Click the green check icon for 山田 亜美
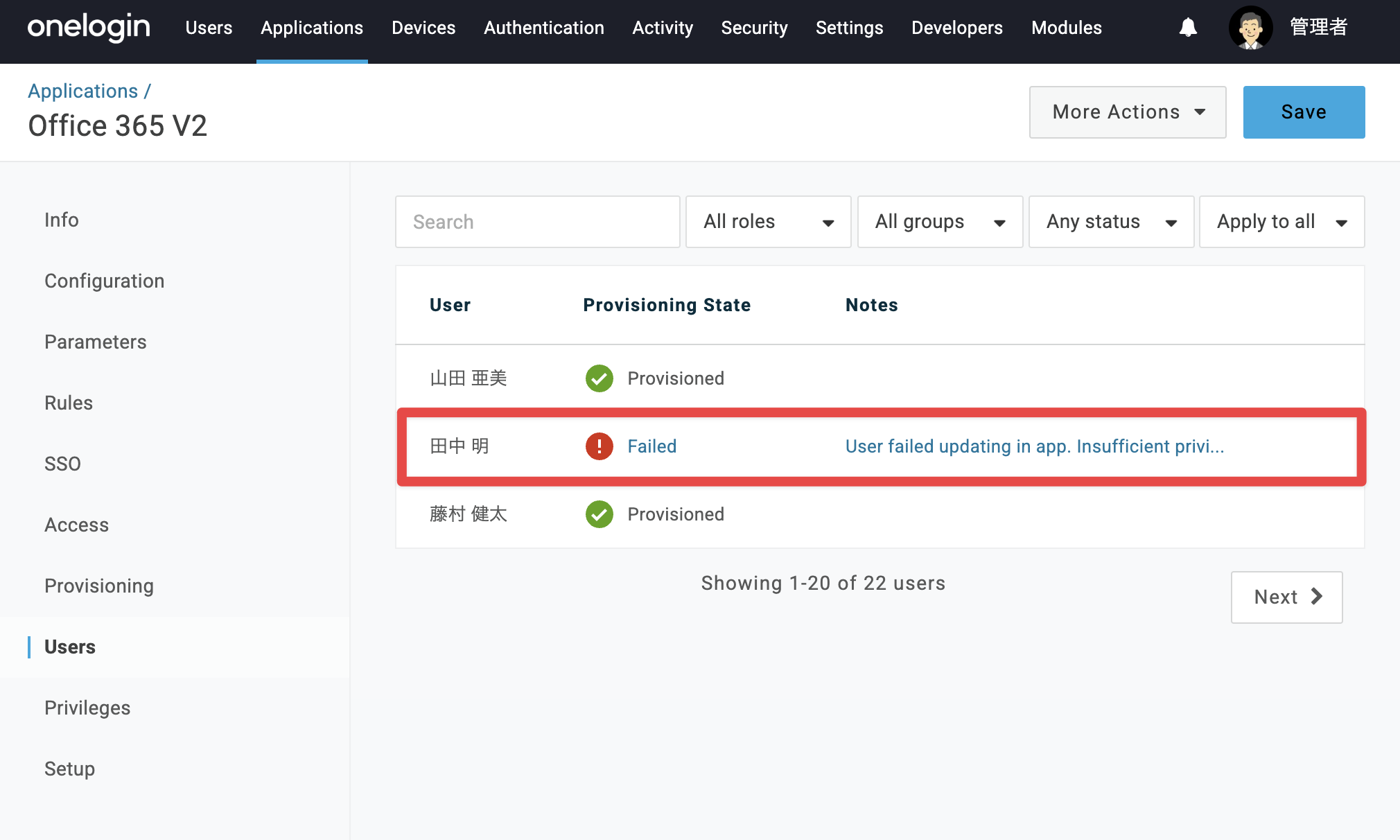 pos(600,378)
